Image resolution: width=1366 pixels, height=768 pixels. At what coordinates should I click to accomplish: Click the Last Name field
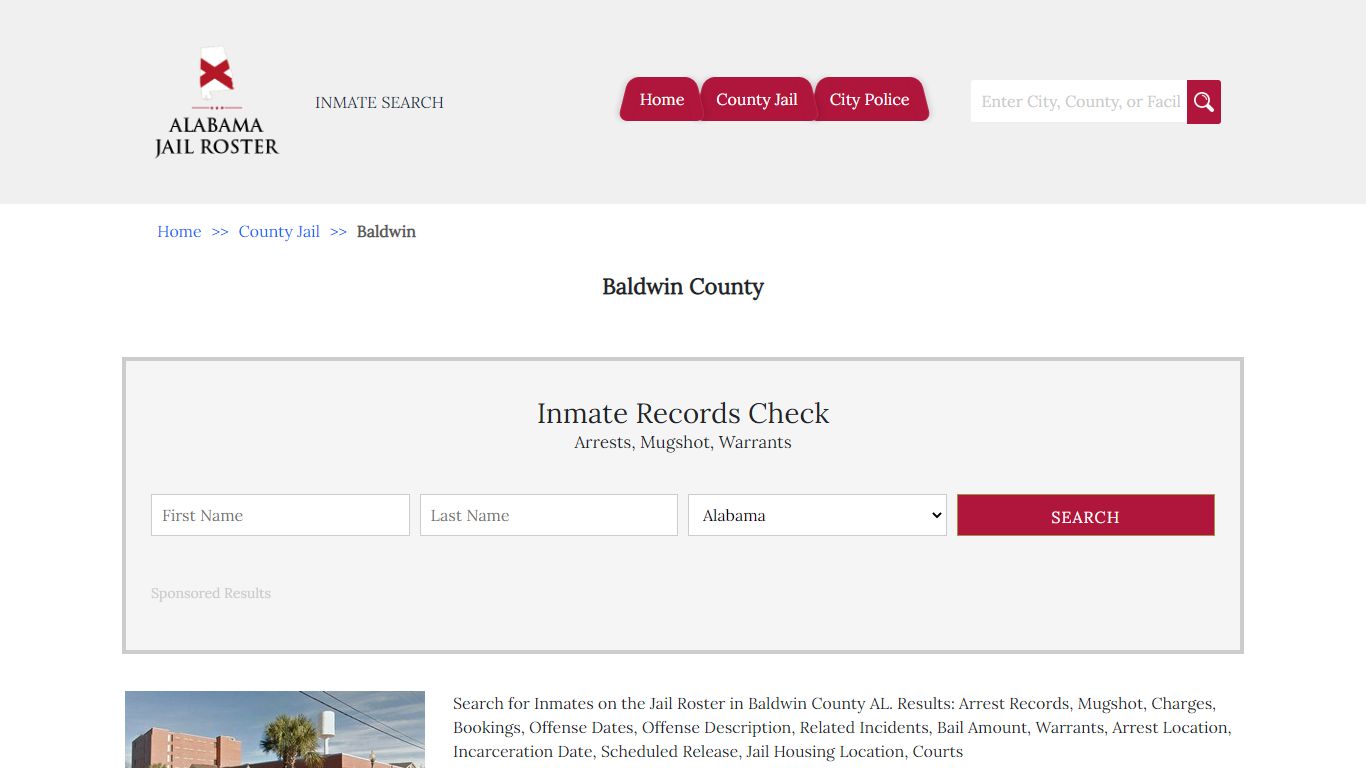coord(549,515)
